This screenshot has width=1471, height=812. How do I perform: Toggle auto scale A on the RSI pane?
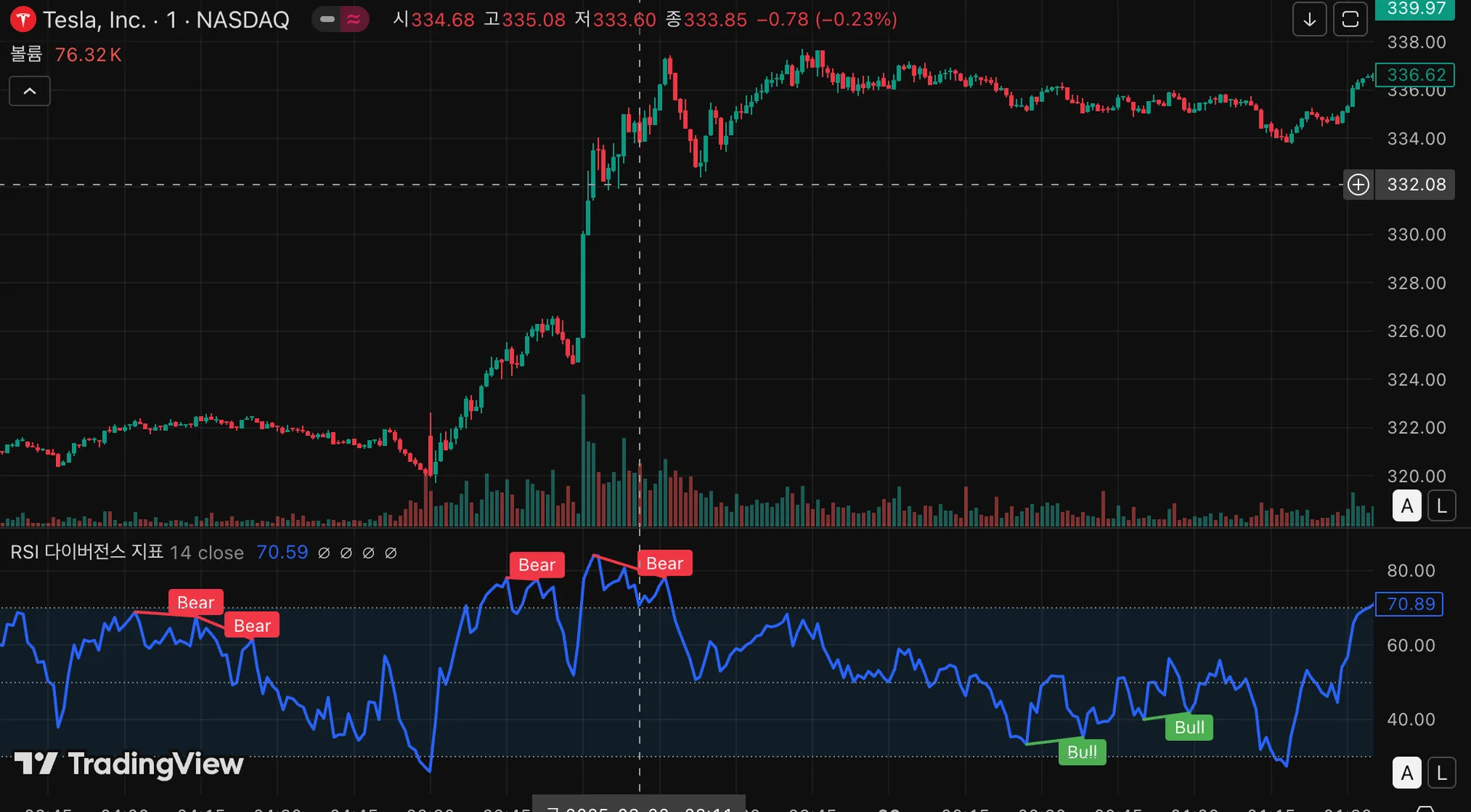click(1407, 773)
